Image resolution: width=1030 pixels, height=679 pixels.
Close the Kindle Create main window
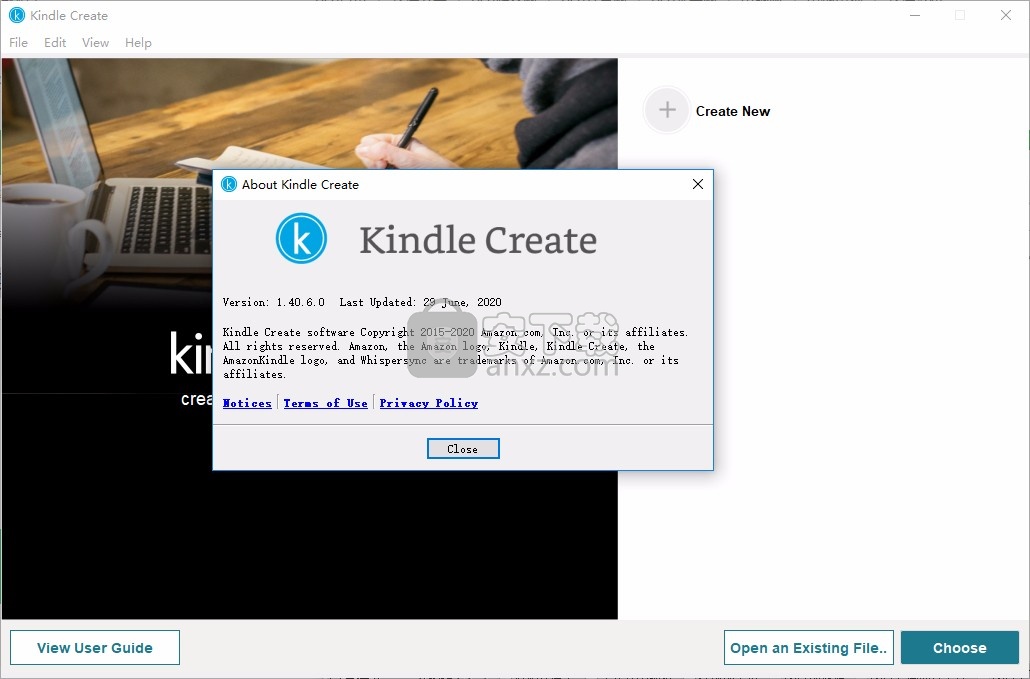point(1006,15)
